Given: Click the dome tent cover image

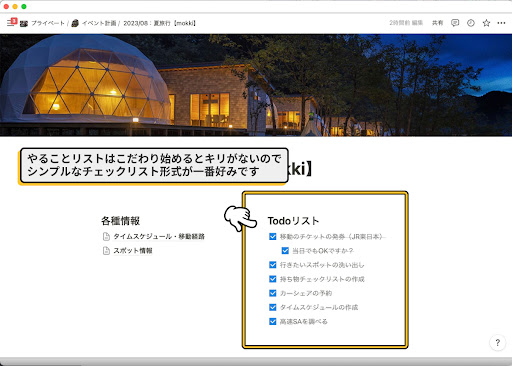Looking at the screenshot, I should click(x=256, y=85).
